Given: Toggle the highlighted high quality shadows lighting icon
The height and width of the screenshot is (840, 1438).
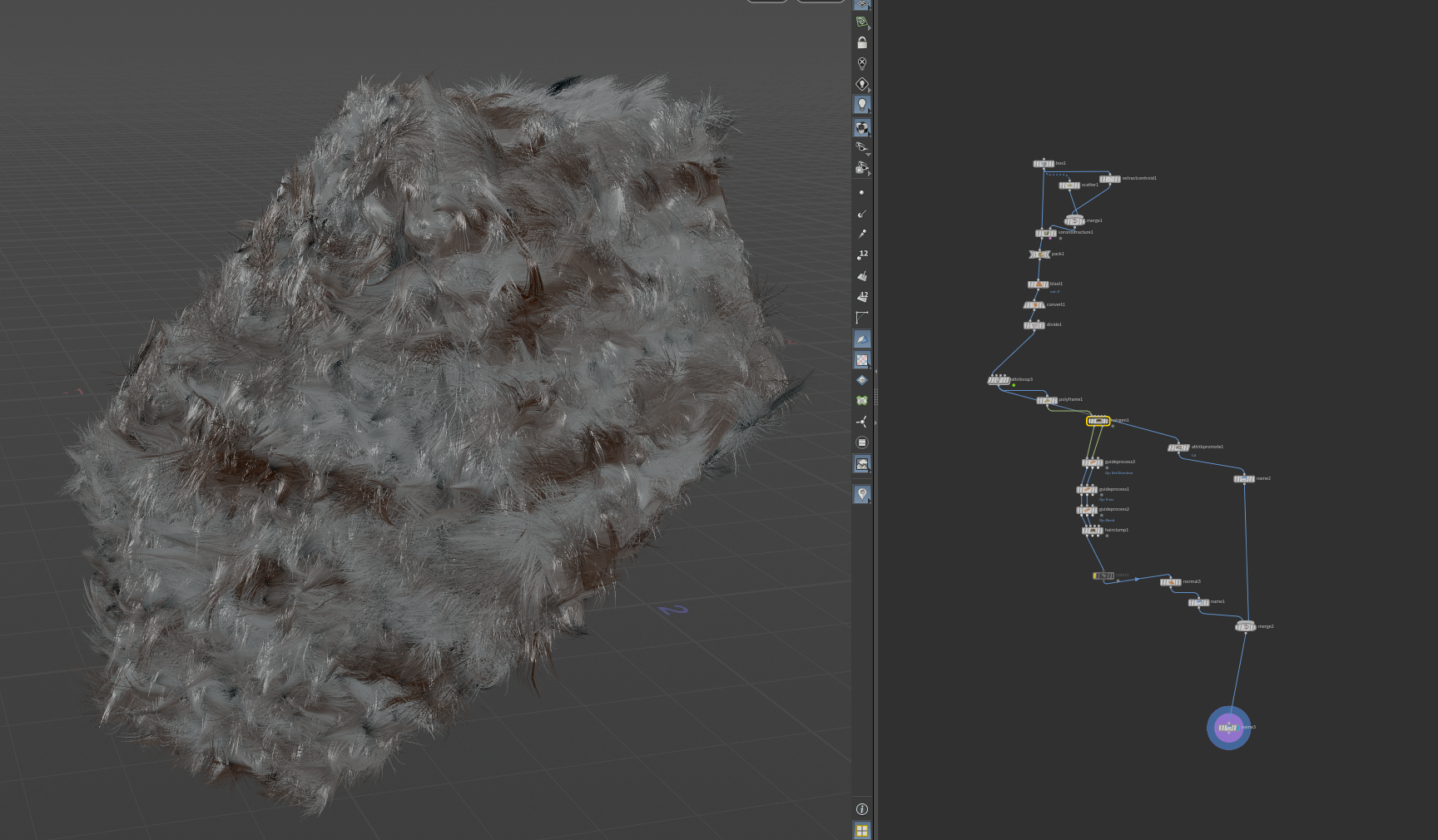Looking at the screenshot, I should pyautogui.click(x=862, y=128).
